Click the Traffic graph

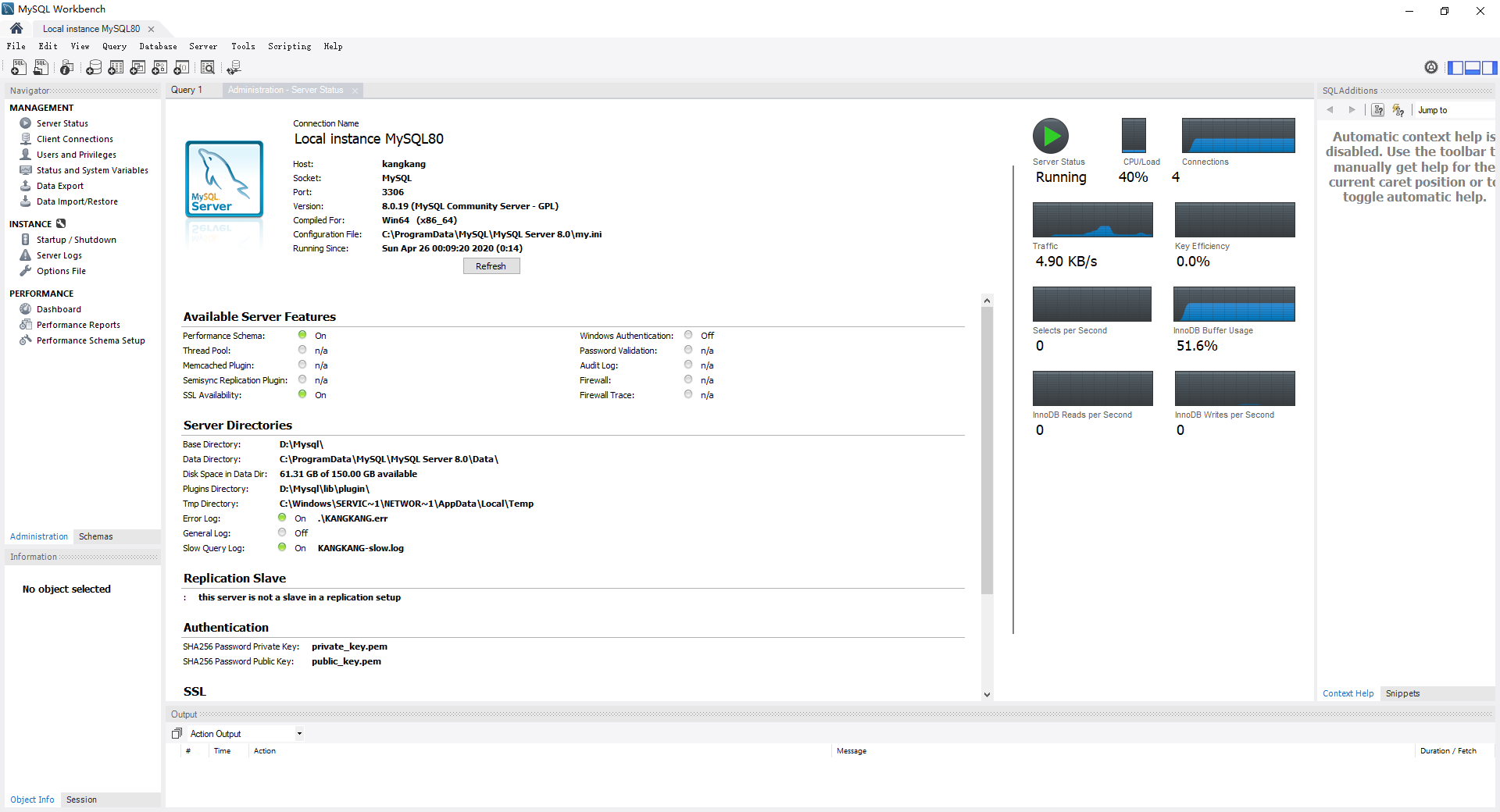pos(1092,219)
